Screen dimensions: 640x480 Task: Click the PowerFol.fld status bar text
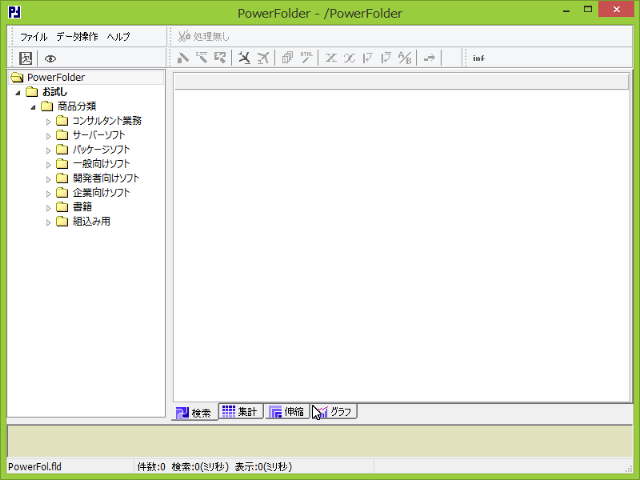[35, 467]
